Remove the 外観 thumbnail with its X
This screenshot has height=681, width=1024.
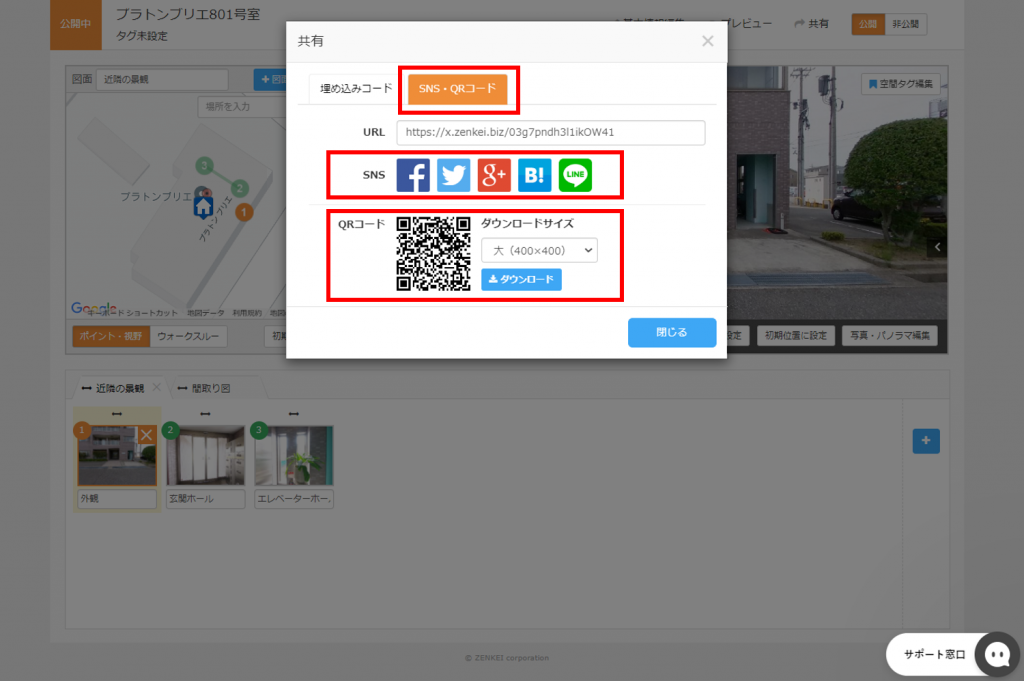click(x=147, y=435)
